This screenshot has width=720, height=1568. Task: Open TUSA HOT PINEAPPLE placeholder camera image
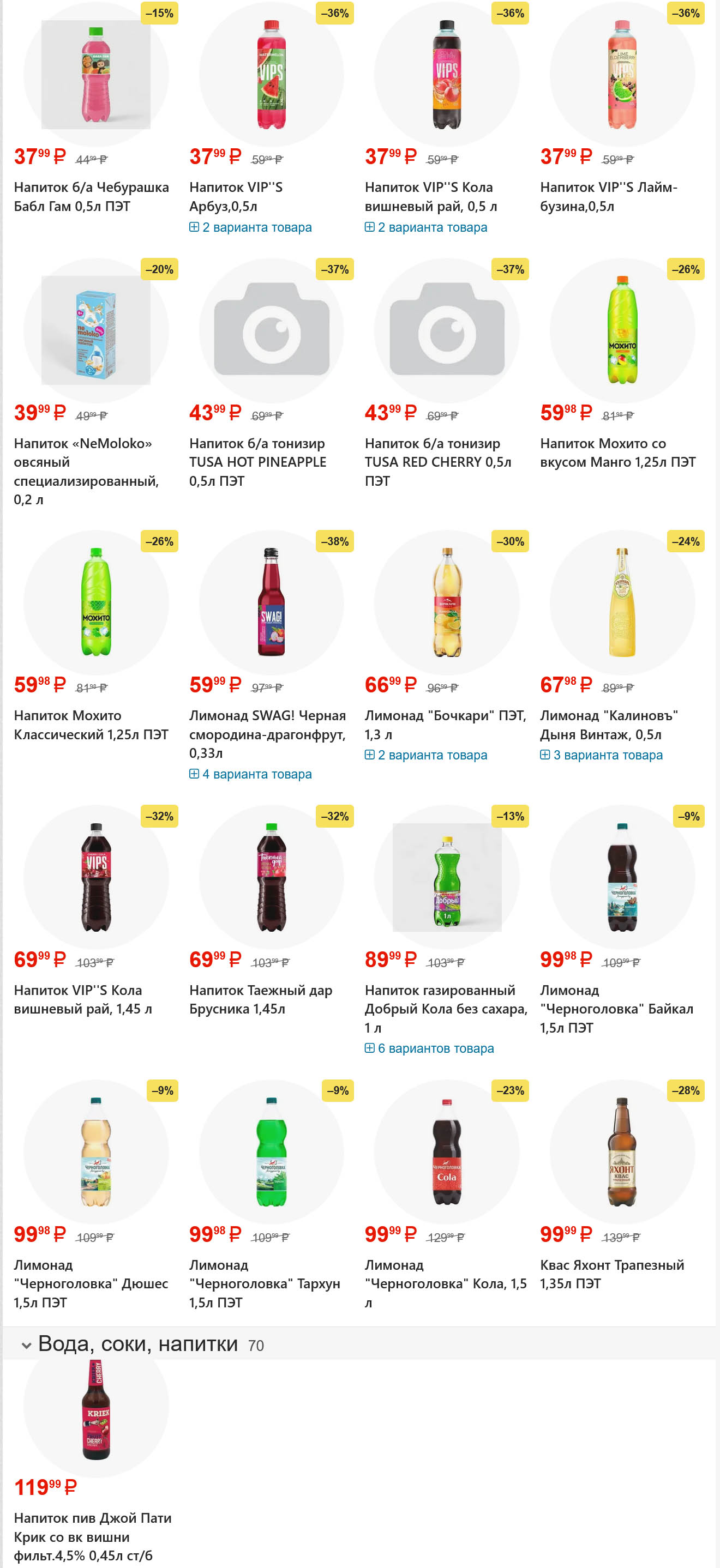(271, 330)
